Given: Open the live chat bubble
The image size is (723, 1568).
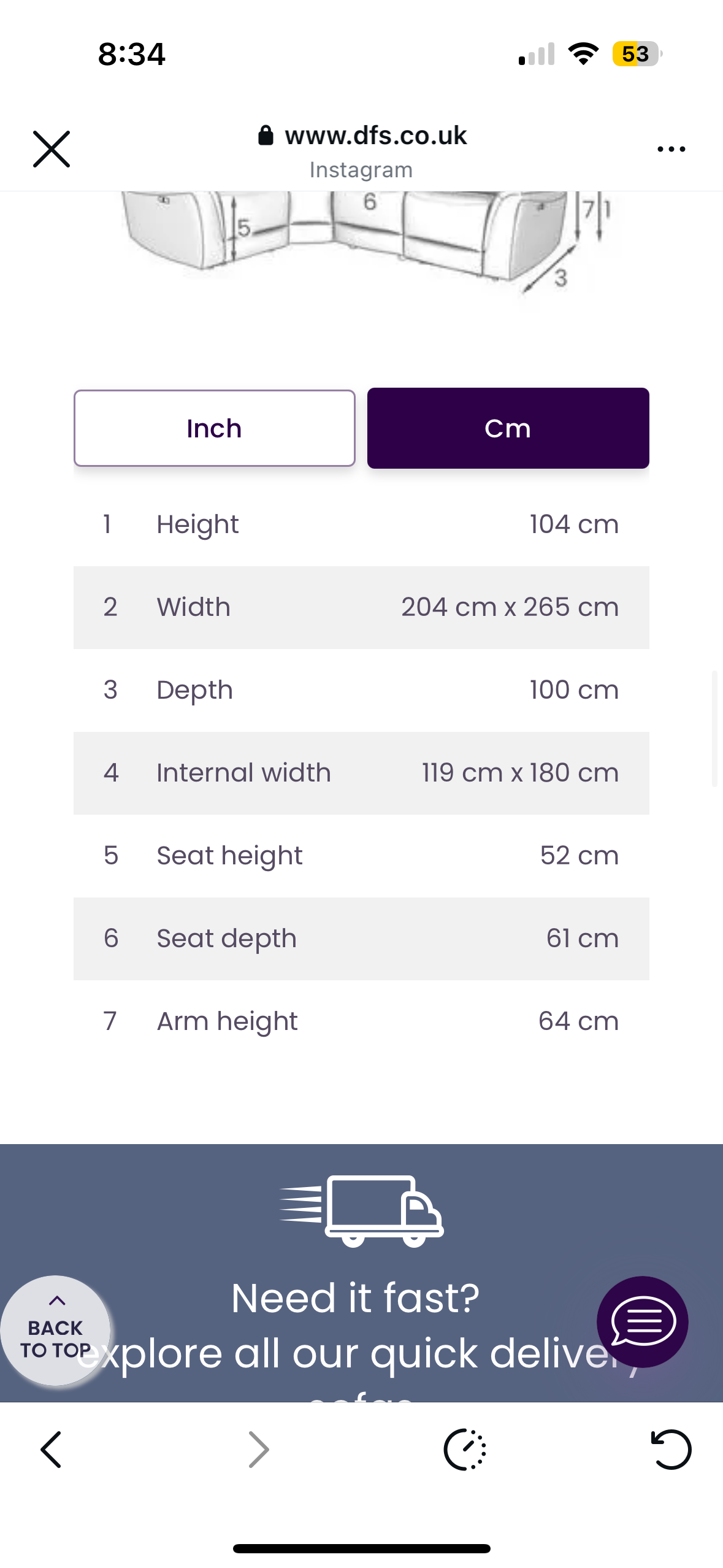Looking at the screenshot, I should click(642, 1321).
